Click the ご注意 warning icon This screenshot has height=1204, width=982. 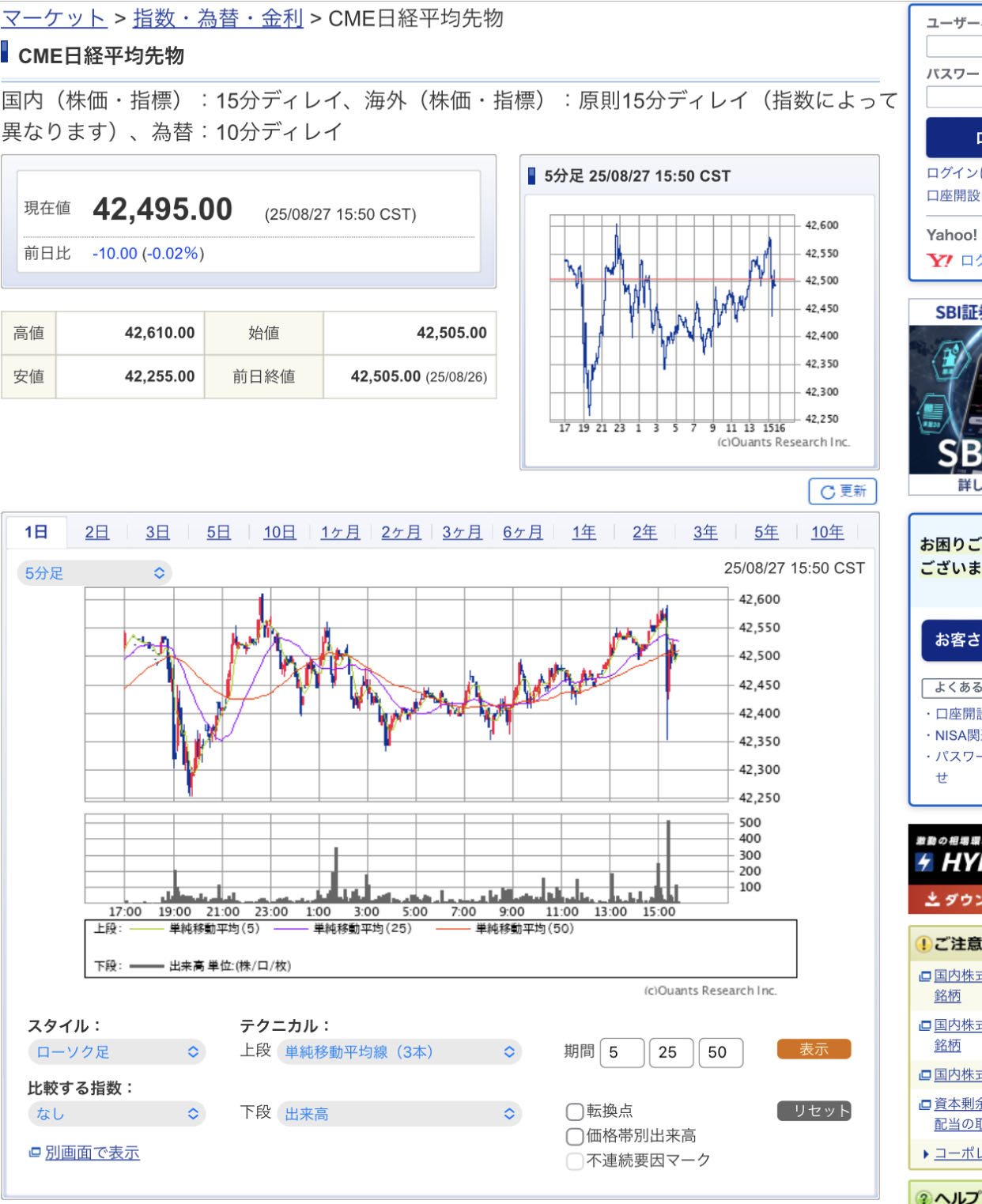coord(923,944)
